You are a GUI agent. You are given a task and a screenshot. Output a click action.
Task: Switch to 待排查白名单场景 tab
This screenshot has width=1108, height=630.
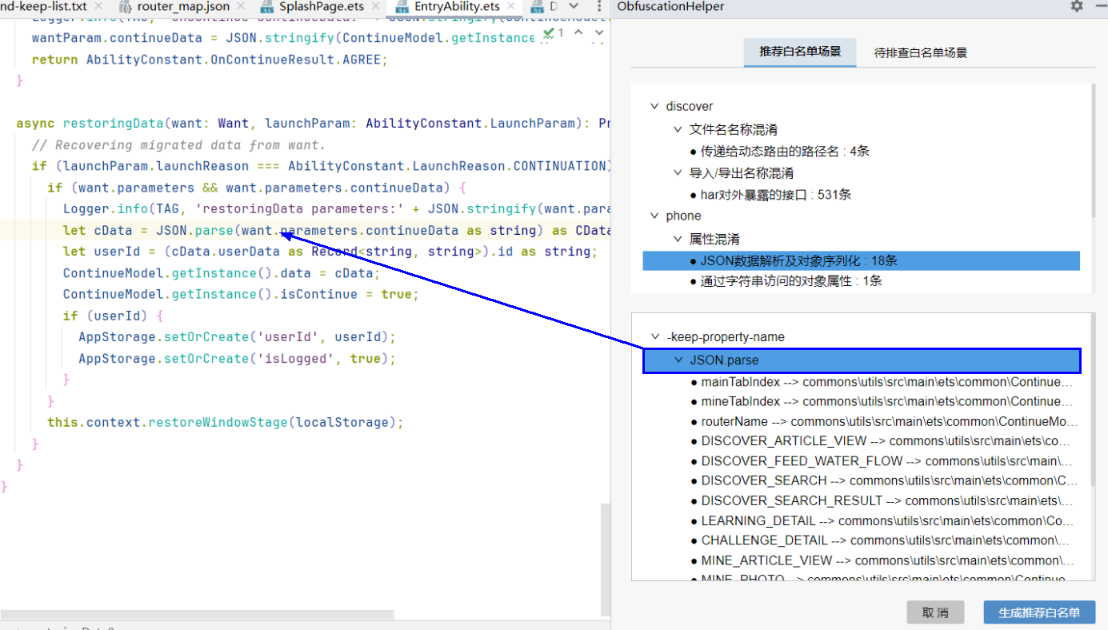[920, 52]
